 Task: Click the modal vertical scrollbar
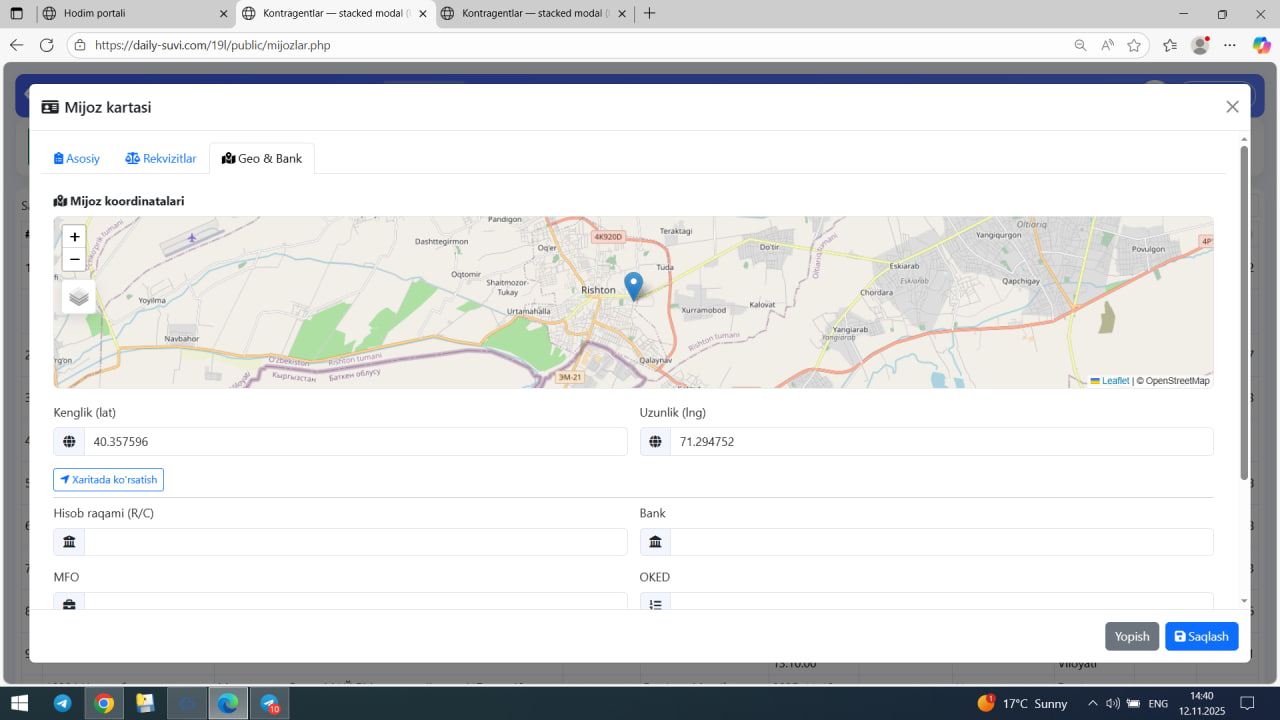tap(1244, 312)
